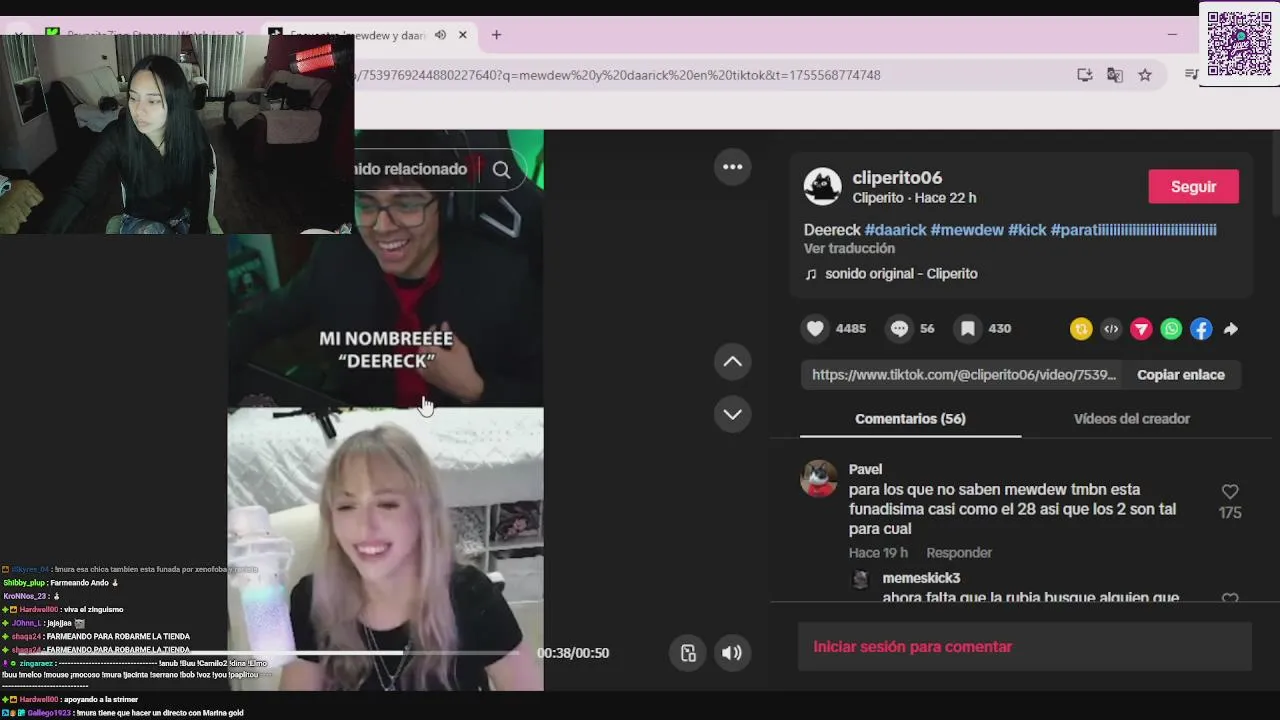Save video with the bookmark icon

point(968,329)
